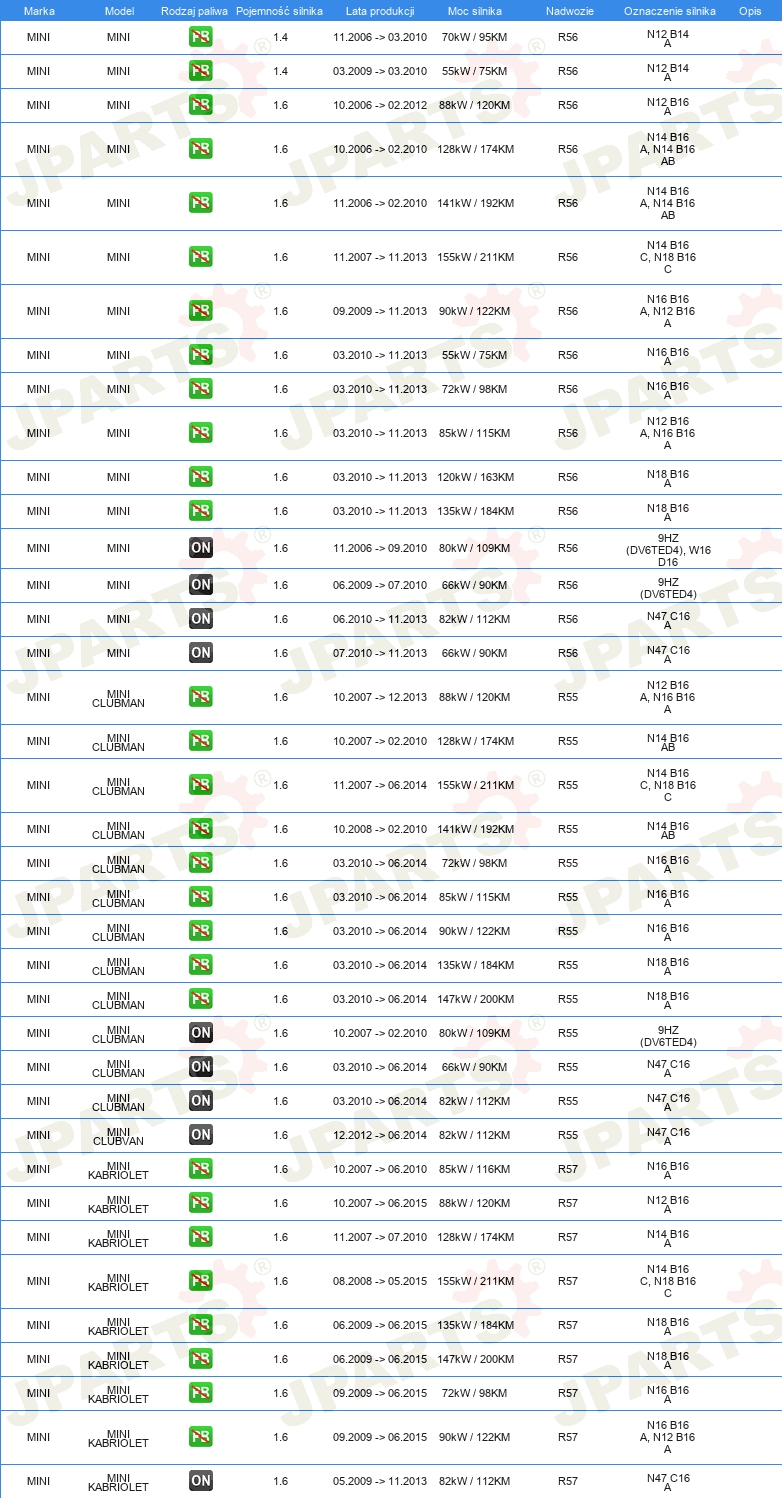Click the Opis column header
The height and width of the screenshot is (1498, 782).
coord(749,11)
